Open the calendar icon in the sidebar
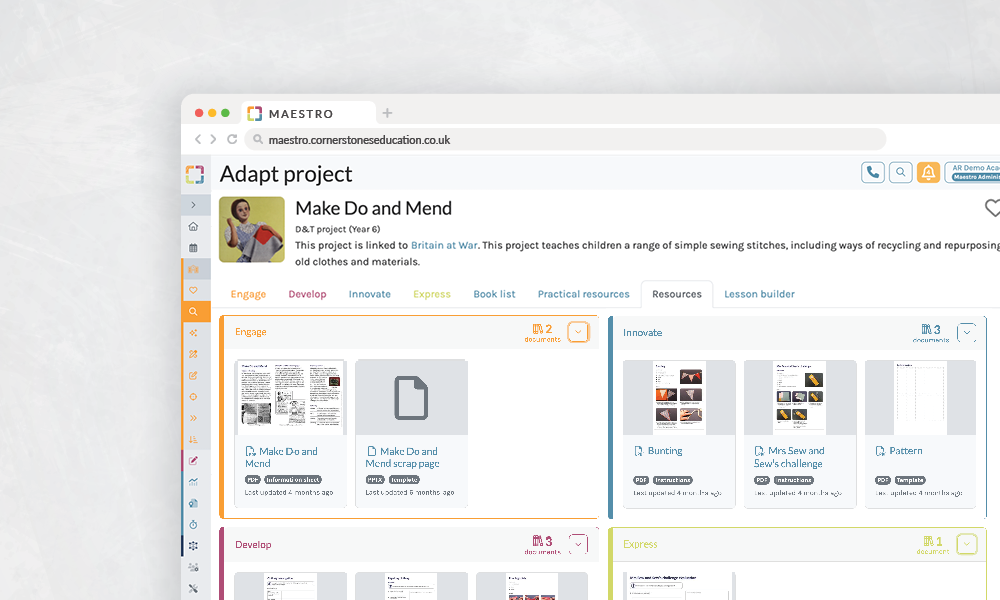The image size is (1000, 600). pyautogui.click(x=193, y=247)
